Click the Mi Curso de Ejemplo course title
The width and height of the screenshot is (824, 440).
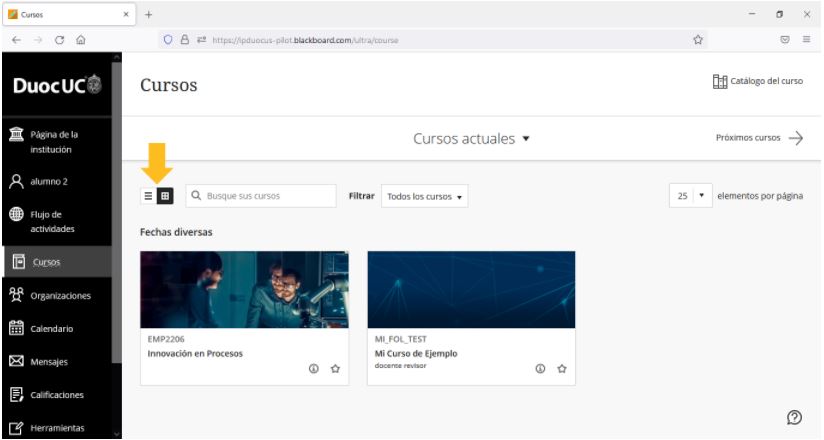point(416,354)
